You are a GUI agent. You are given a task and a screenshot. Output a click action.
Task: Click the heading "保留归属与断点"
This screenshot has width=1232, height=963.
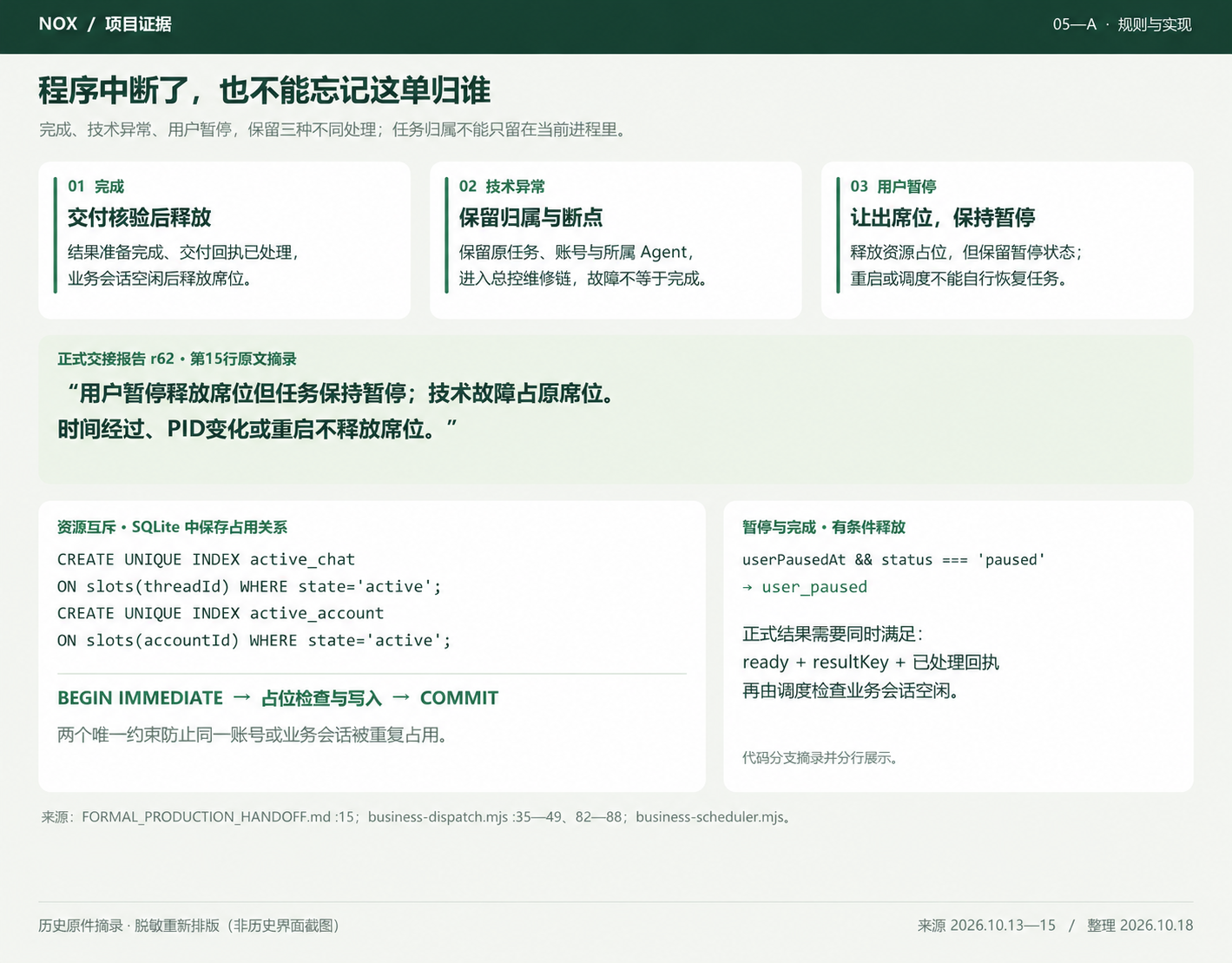531,217
